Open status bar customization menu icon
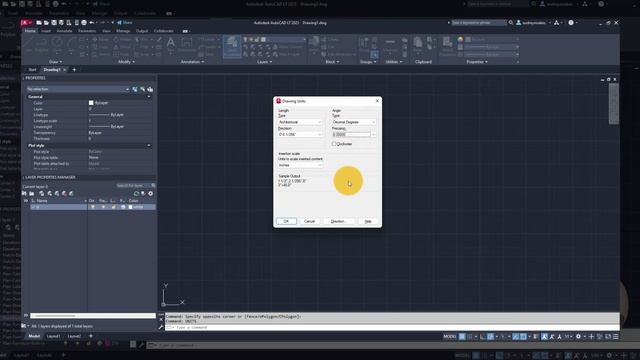 616,337
